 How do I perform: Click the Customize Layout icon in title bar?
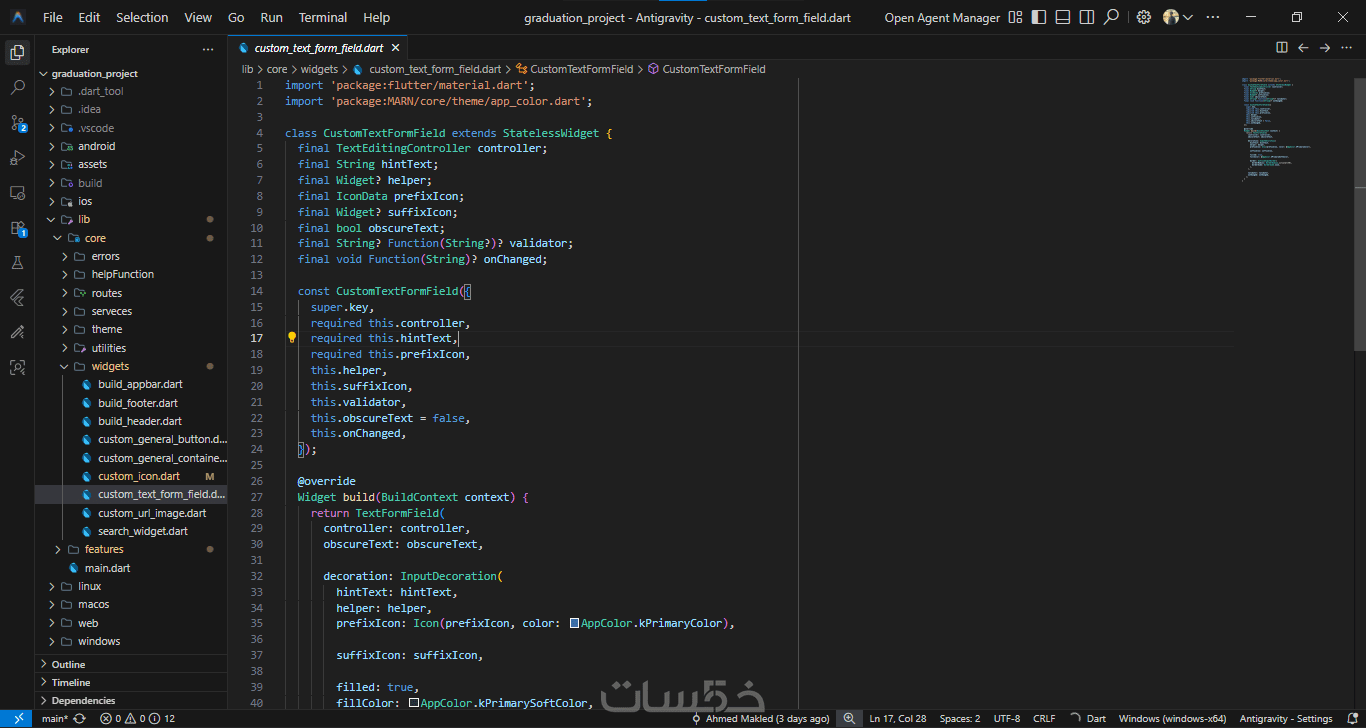pos(1016,17)
